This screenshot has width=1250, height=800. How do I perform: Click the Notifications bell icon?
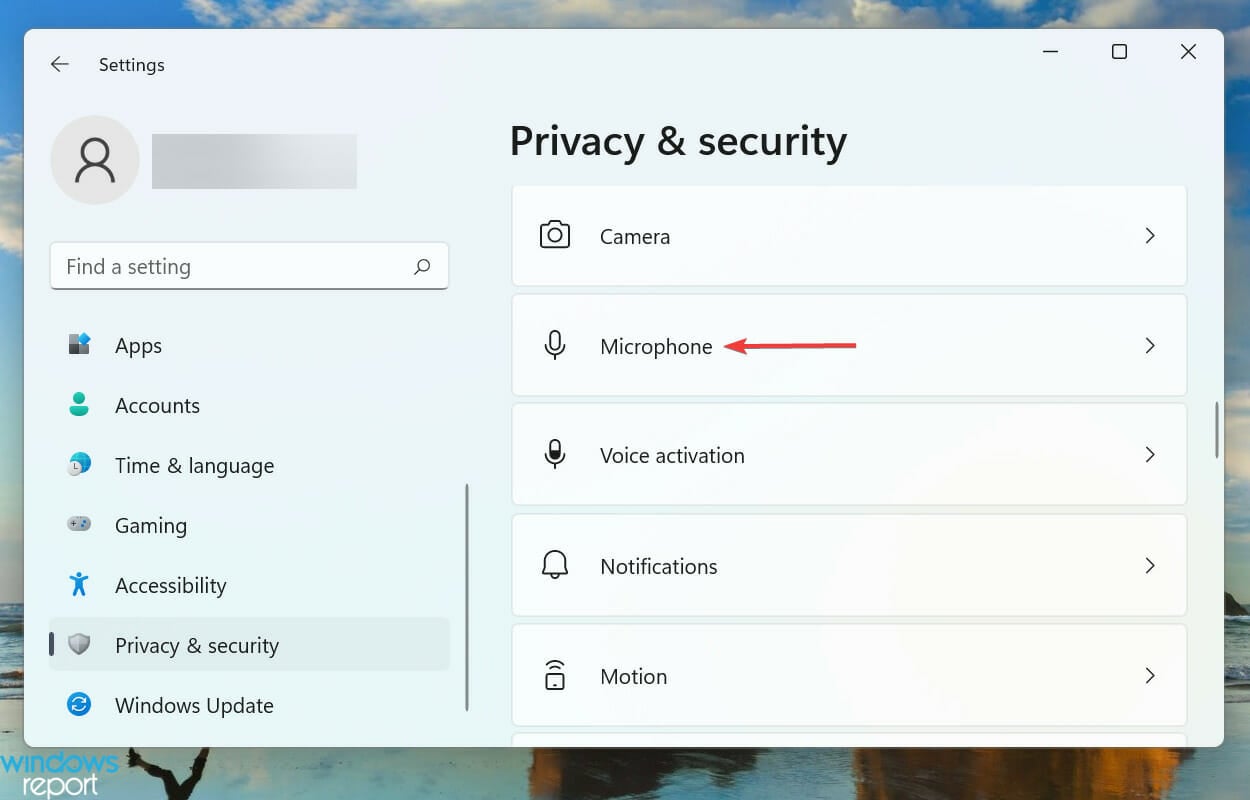point(555,565)
